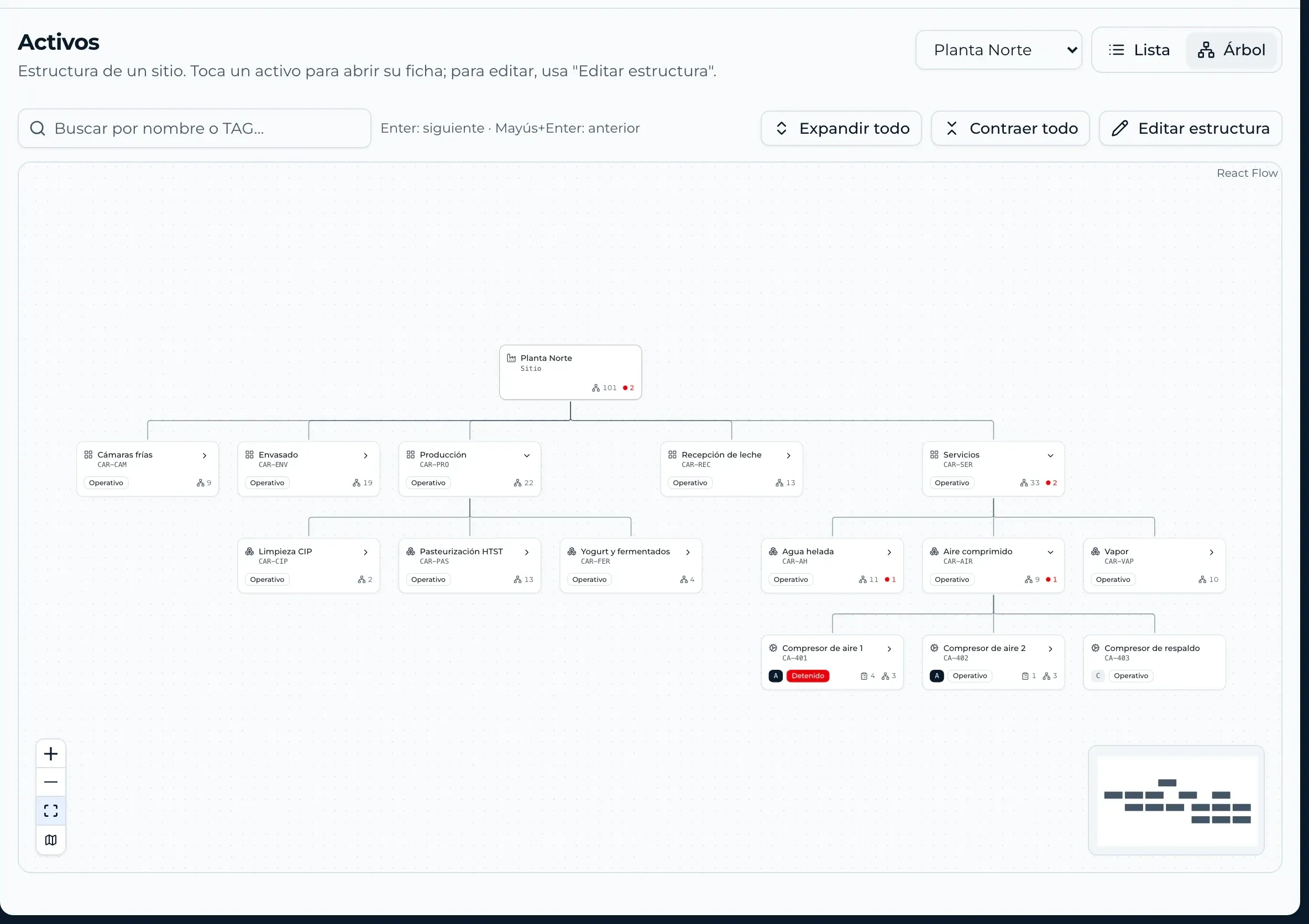Open the Limpieza CIP node
The image size is (1309, 924).
(x=308, y=565)
